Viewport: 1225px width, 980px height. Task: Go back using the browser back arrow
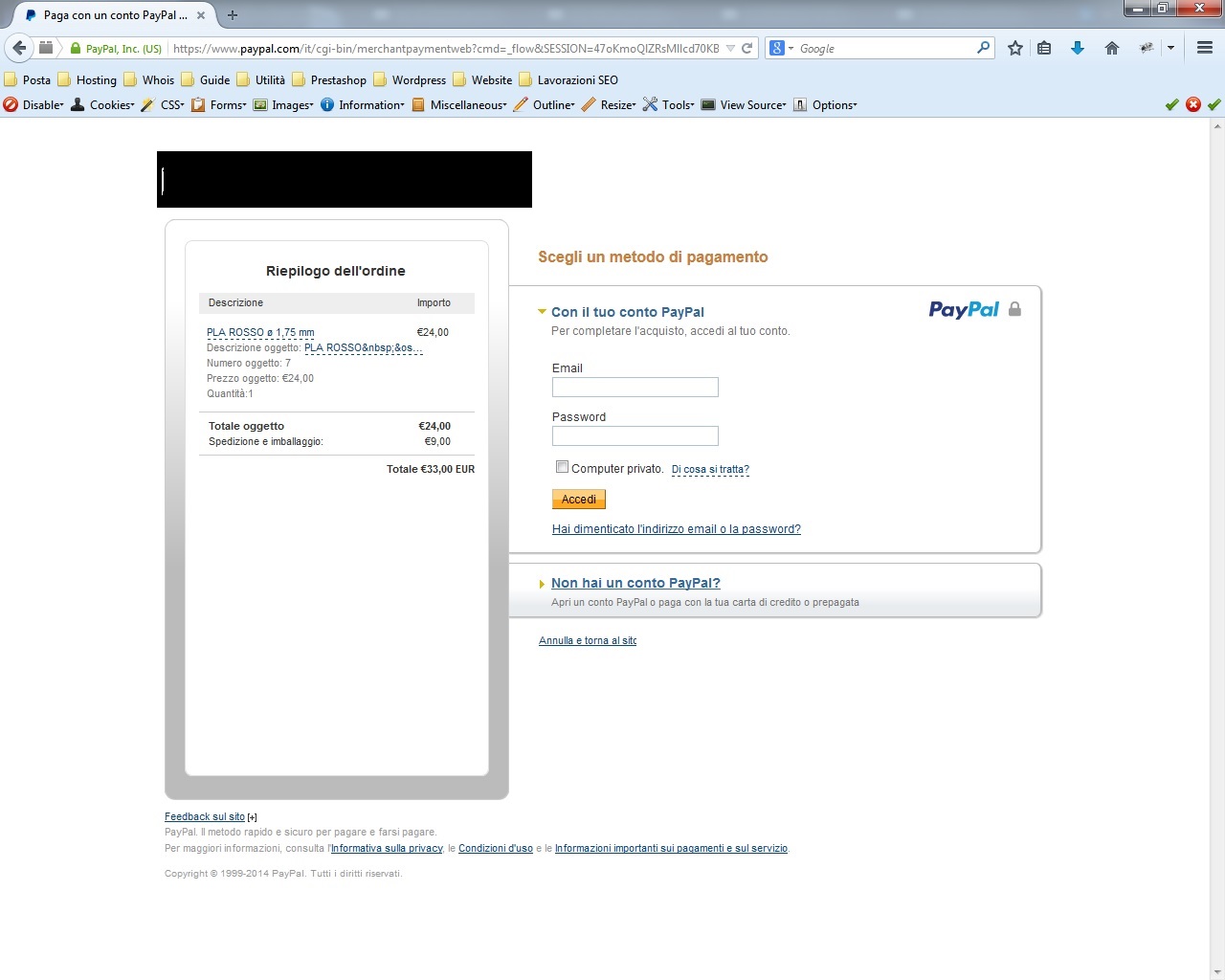pyautogui.click(x=19, y=48)
